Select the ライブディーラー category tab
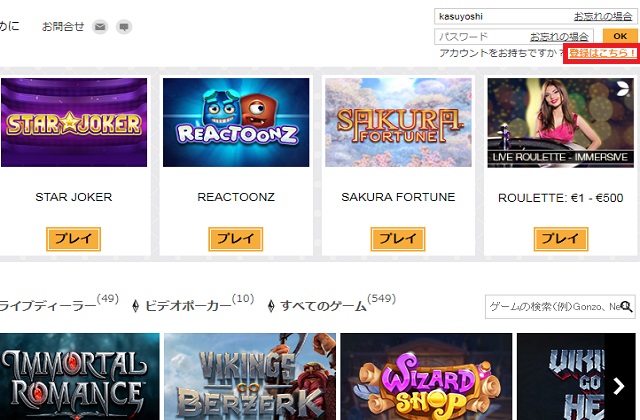 pyautogui.click(x=58, y=304)
